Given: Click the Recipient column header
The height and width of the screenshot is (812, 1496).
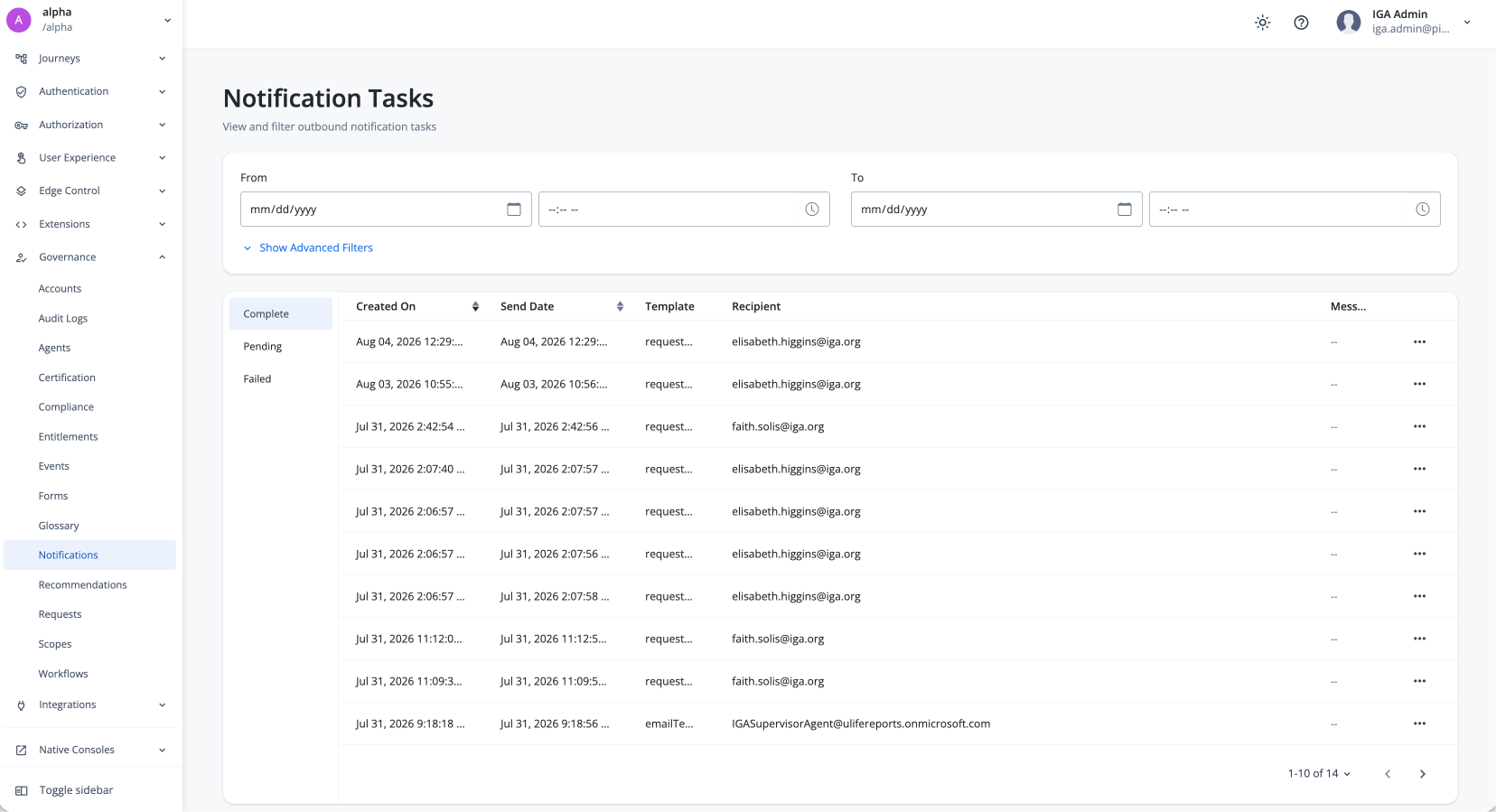Looking at the screenshot, I should [x=756, y=307].
